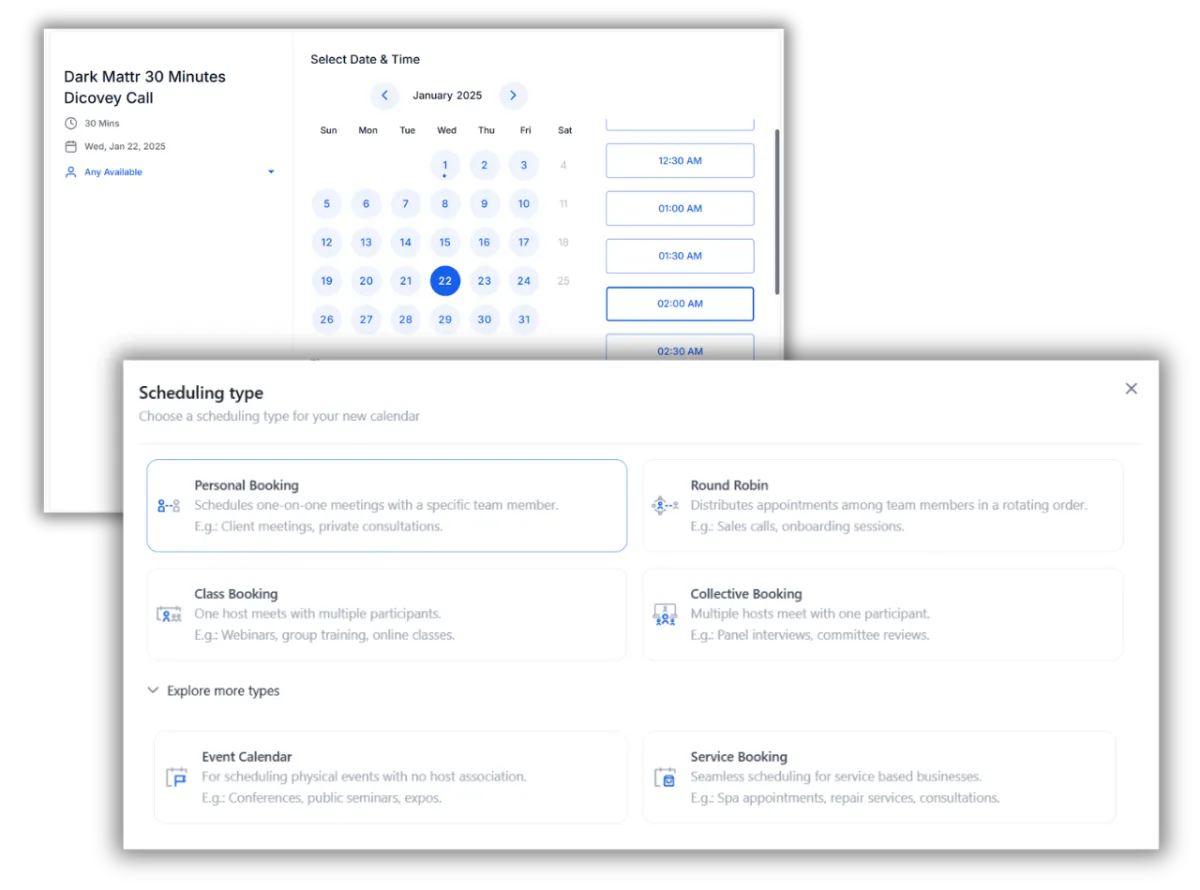Choose January 10 on the calendar
This screenshot has height=890, width=1200.
524,204
